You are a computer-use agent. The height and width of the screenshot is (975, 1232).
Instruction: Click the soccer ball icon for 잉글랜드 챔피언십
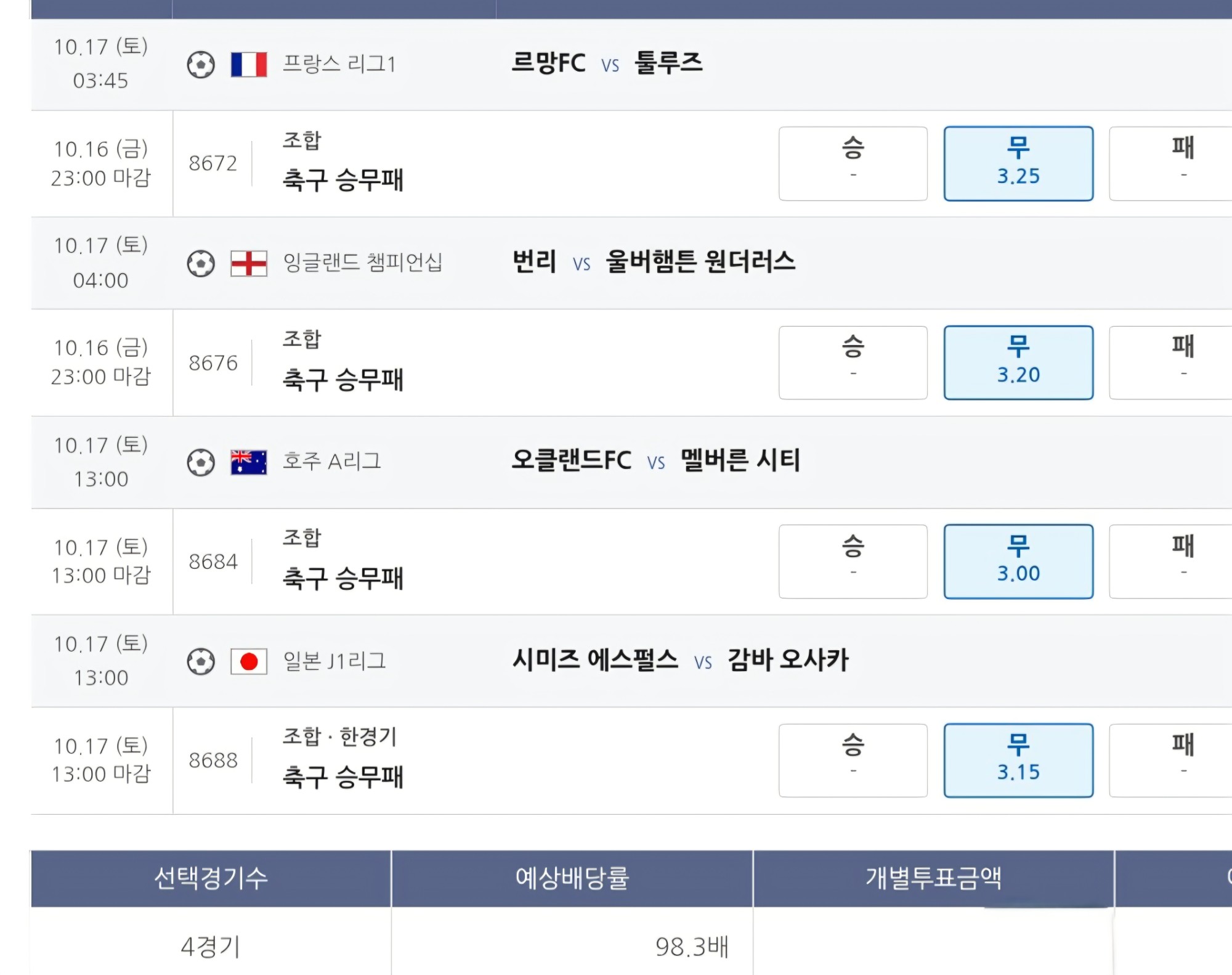point(201,264)
